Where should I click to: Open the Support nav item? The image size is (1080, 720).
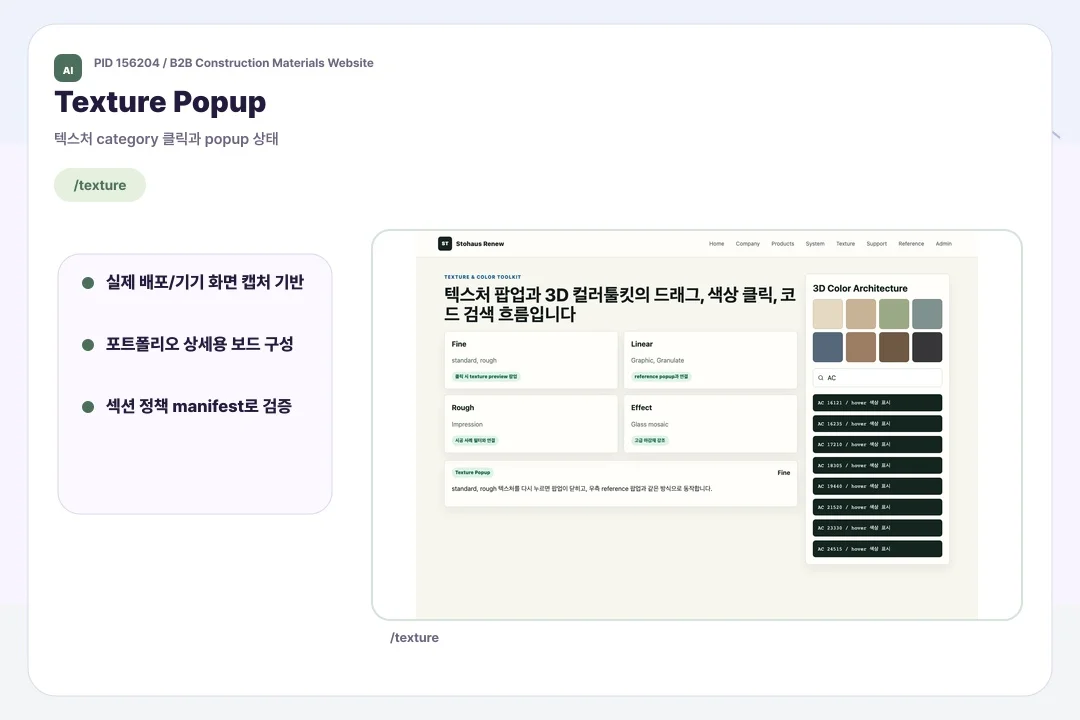877,244
